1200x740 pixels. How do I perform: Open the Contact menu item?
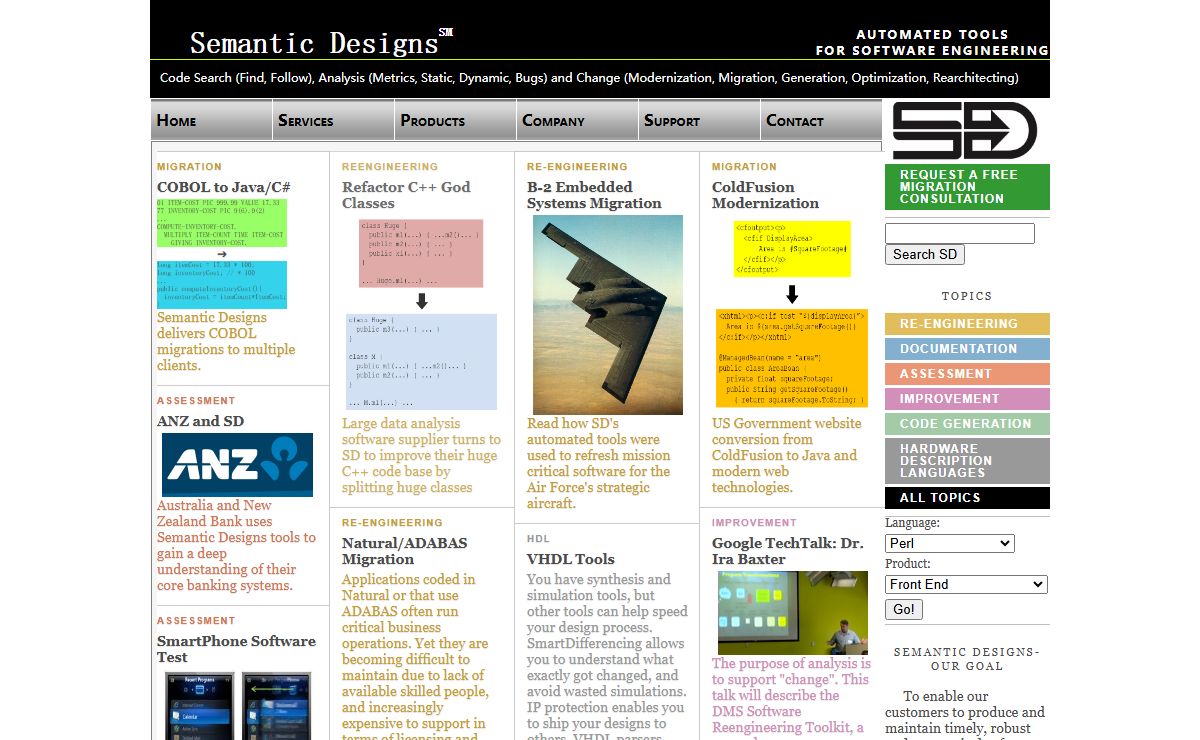click(821, 120)
